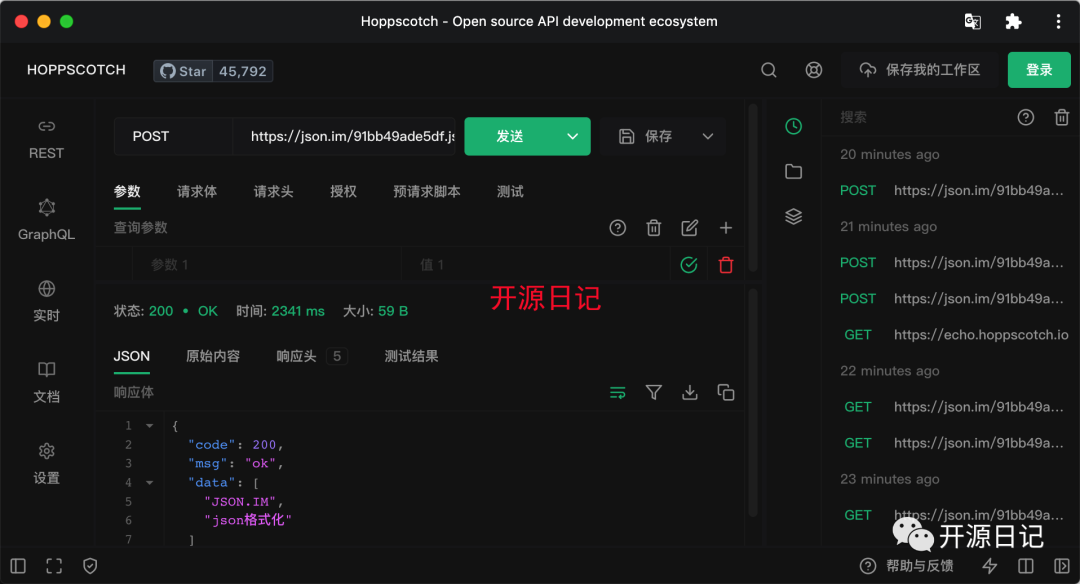
Task: Click 保存我的工作区 button
Action: point(920,70)
